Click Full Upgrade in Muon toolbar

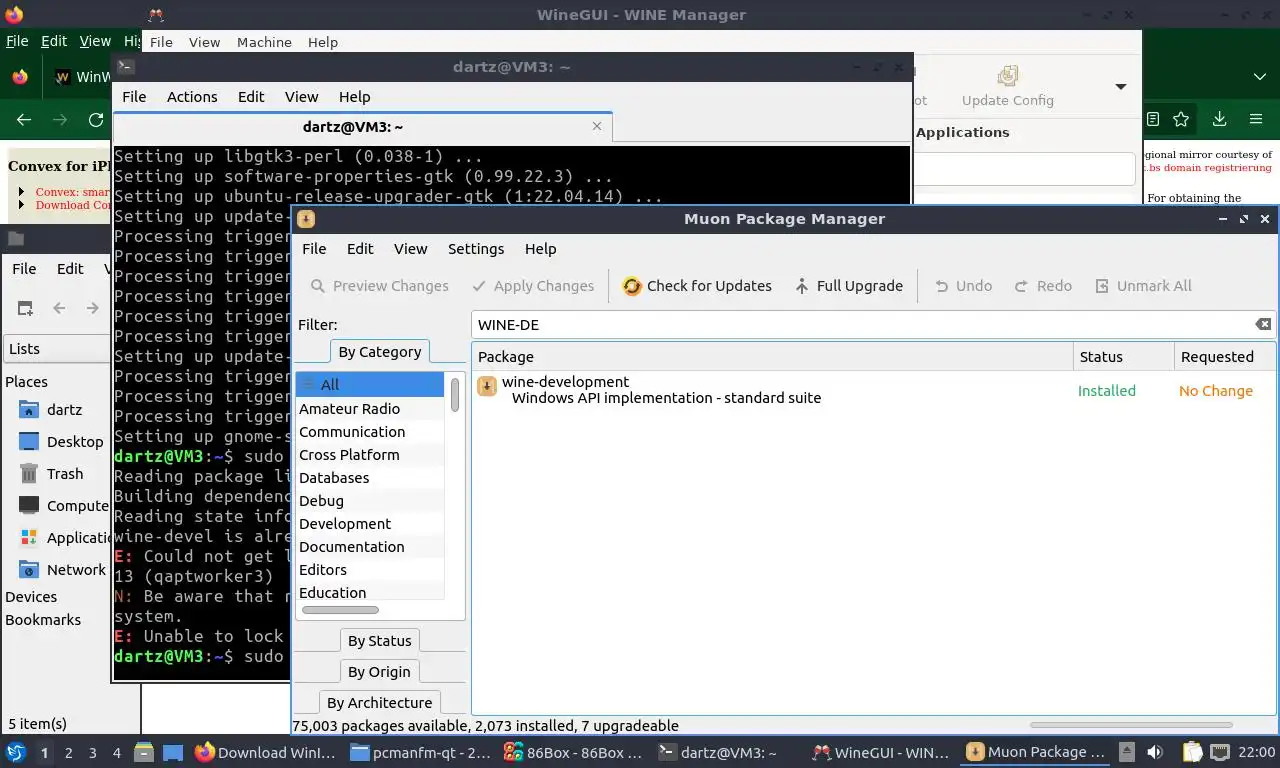[848, 286]
